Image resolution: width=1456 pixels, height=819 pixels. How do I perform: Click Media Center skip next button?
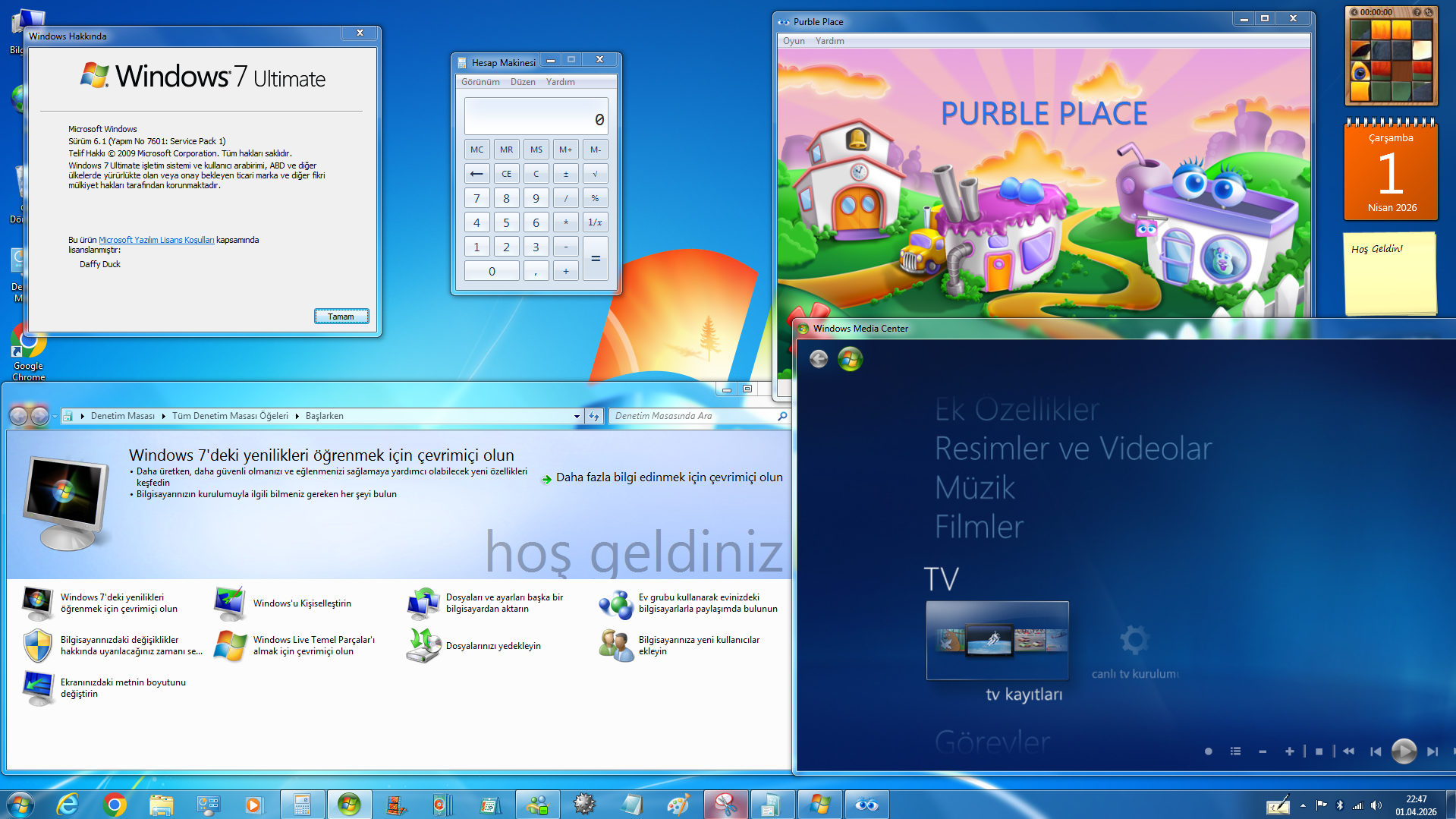[x=1432, y=751]
